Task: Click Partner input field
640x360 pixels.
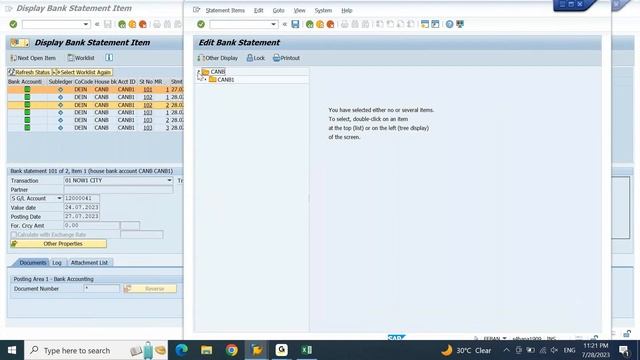Action: pos(118,189)
